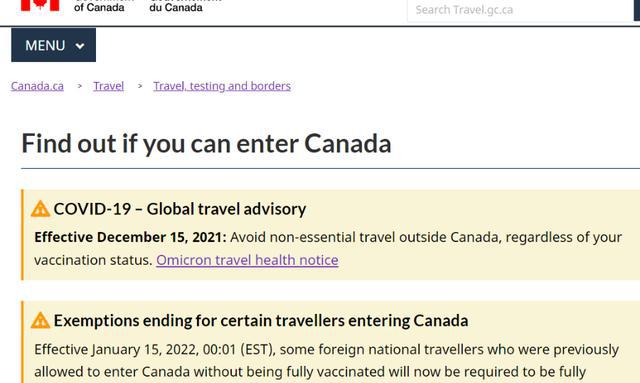Go to the Travel breadcrumb link
The image size is (640, 383).
click(x=109, y=86)
